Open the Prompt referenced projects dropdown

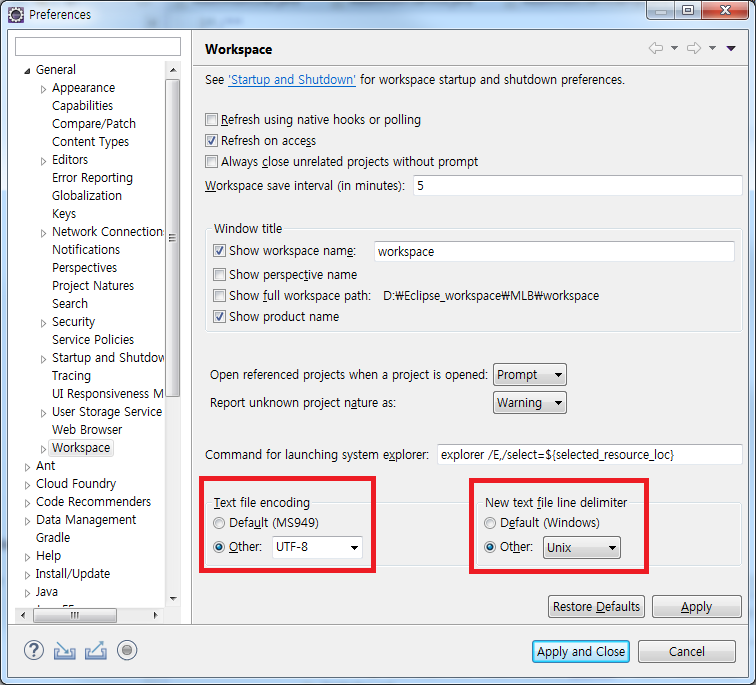click(530, 375)
